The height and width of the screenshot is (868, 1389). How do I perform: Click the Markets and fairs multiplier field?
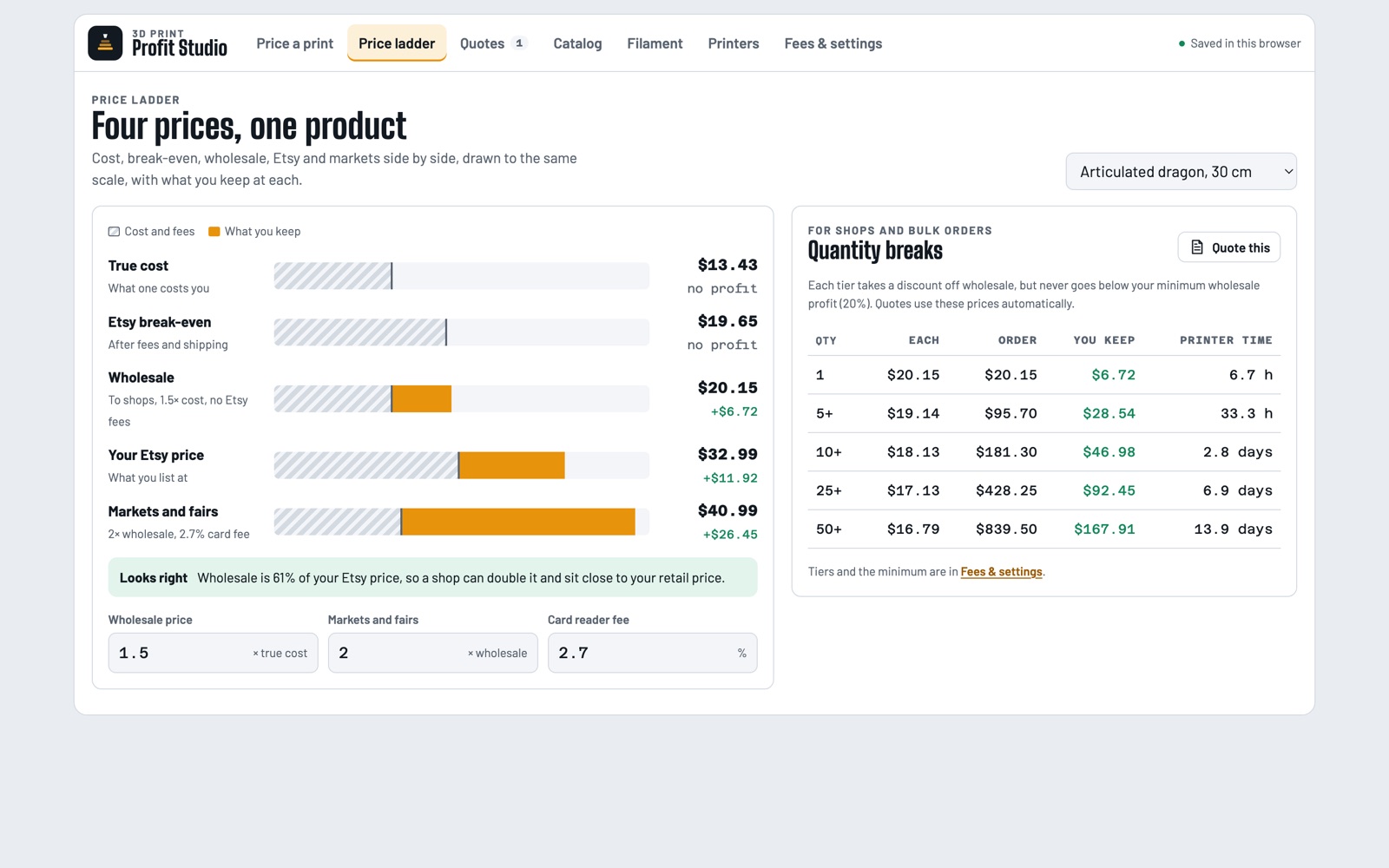(x=432, y=653)
